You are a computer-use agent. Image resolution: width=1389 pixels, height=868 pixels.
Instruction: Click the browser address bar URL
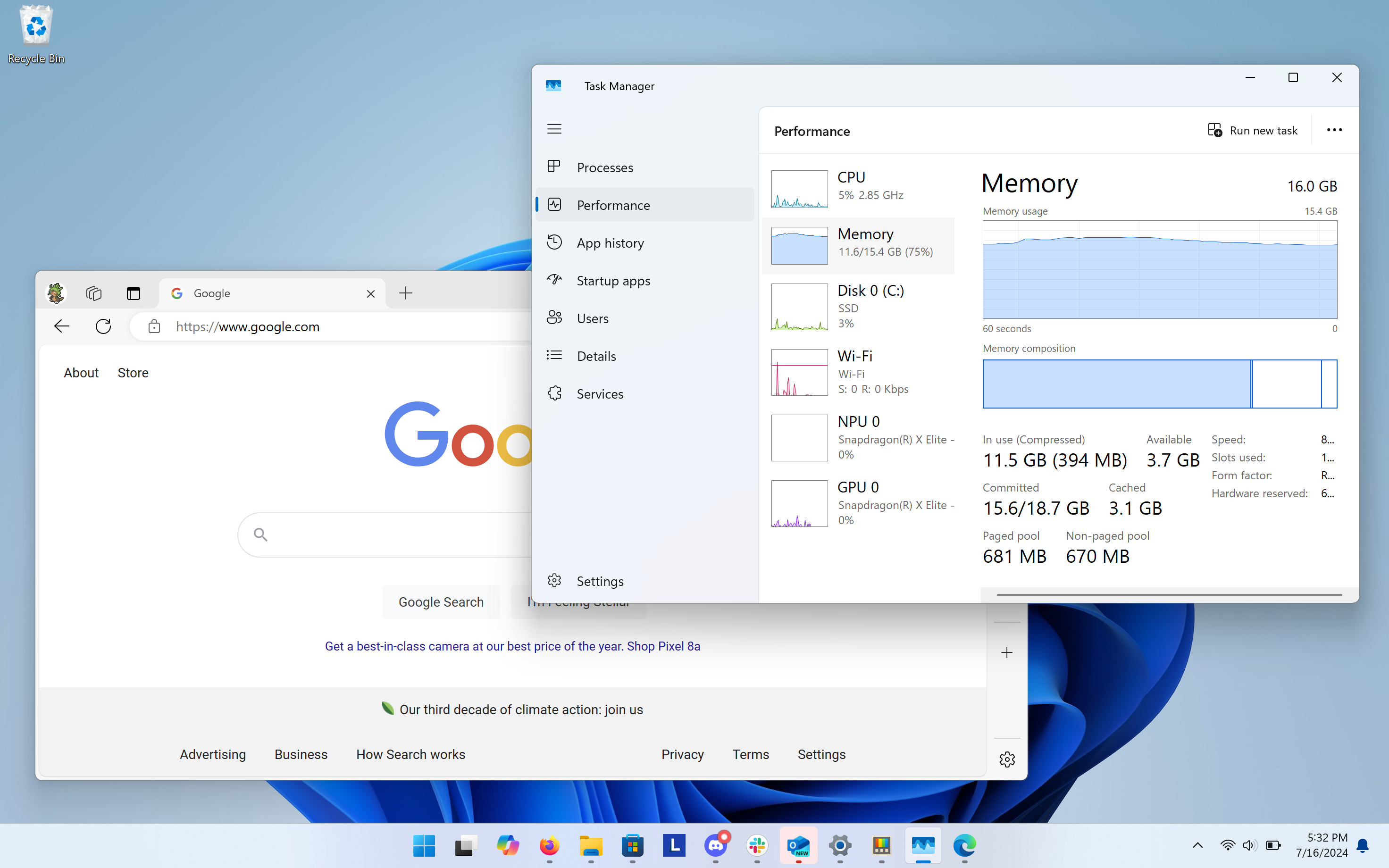[247, 326]
